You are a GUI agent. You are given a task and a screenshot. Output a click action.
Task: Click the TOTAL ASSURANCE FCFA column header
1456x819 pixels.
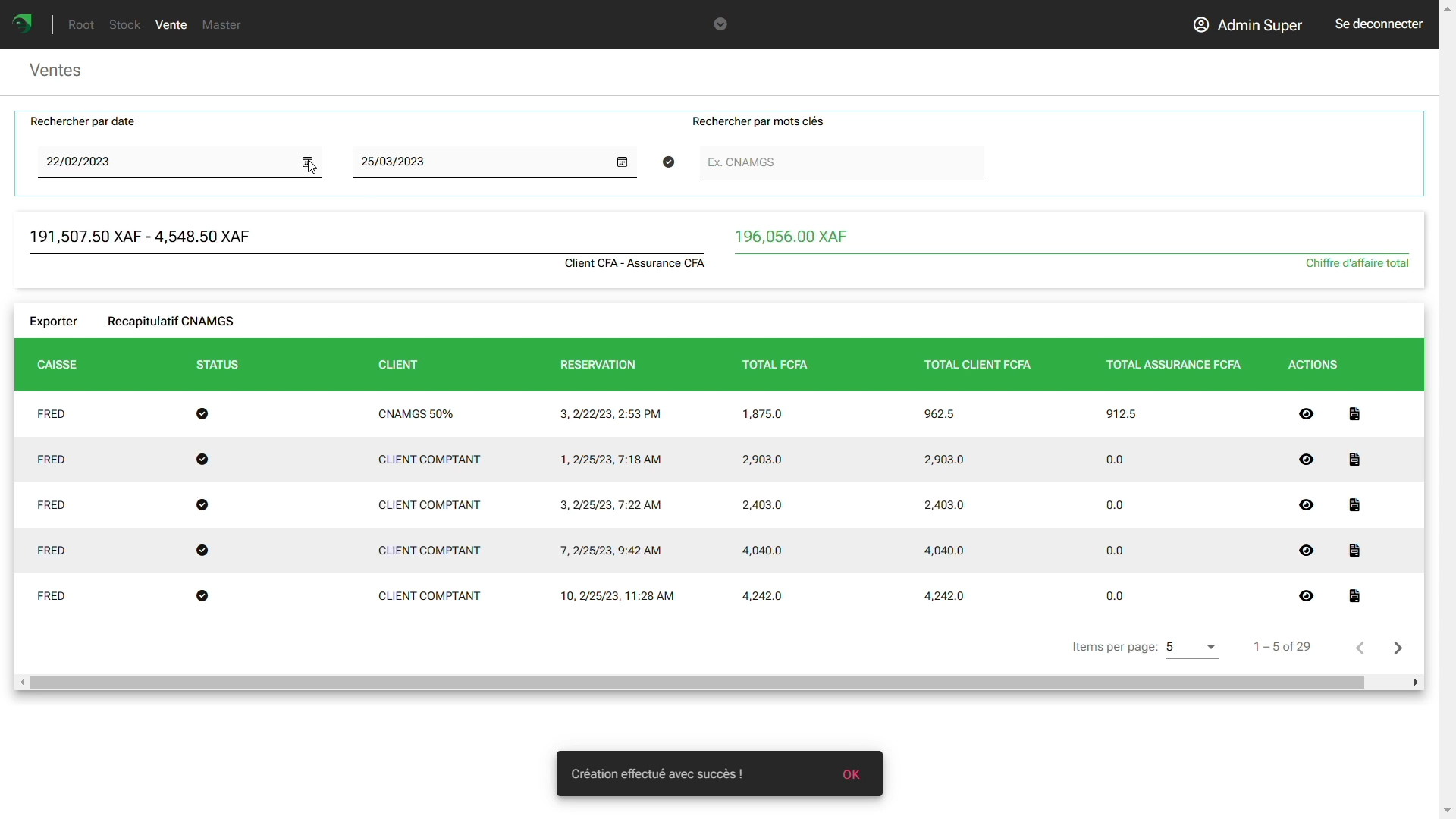coord(1173,365)
